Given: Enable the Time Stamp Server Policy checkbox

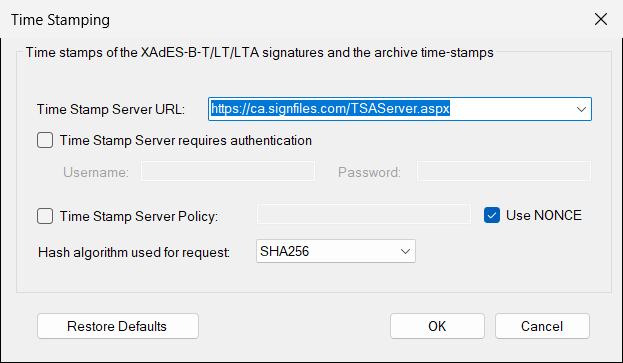Looking at the screenshot, I should pos(45,216).
